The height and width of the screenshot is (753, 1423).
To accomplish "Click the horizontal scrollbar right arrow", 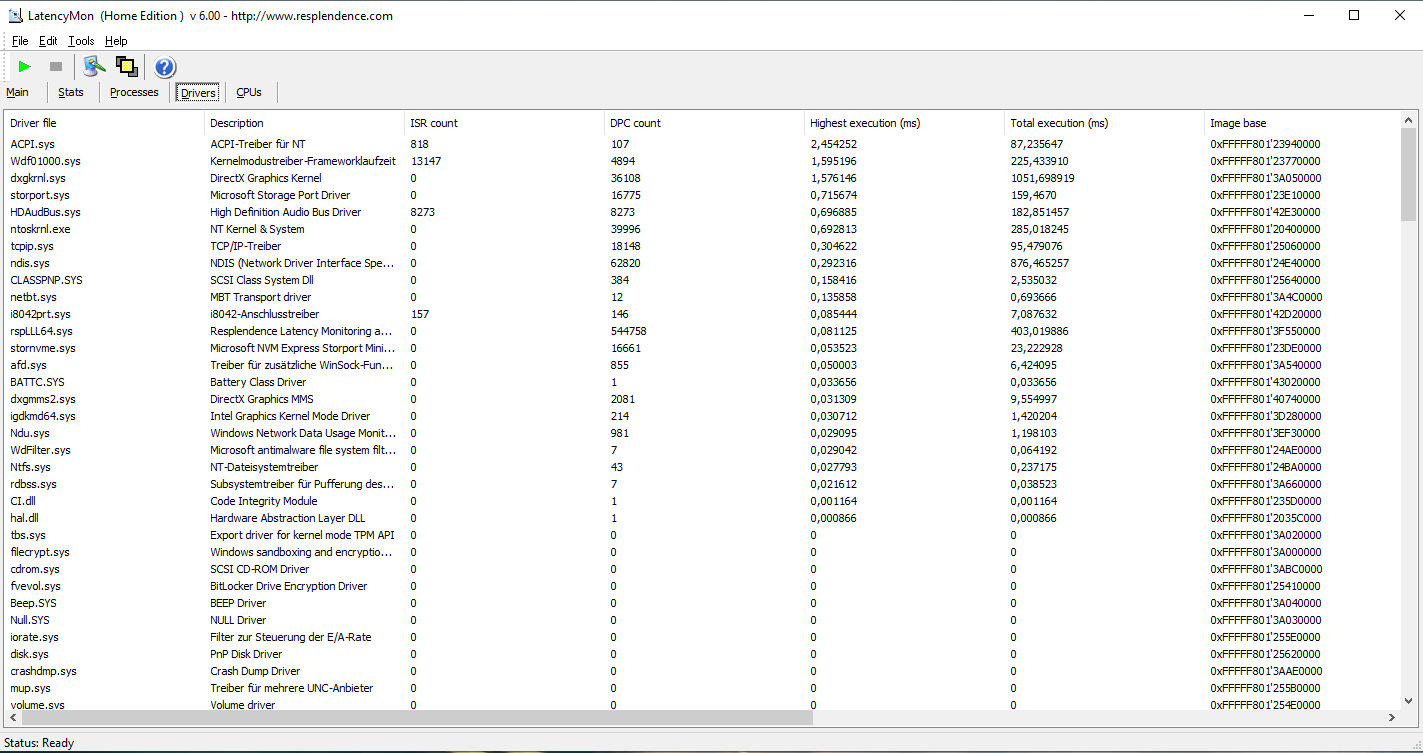I will (1391, 718).
